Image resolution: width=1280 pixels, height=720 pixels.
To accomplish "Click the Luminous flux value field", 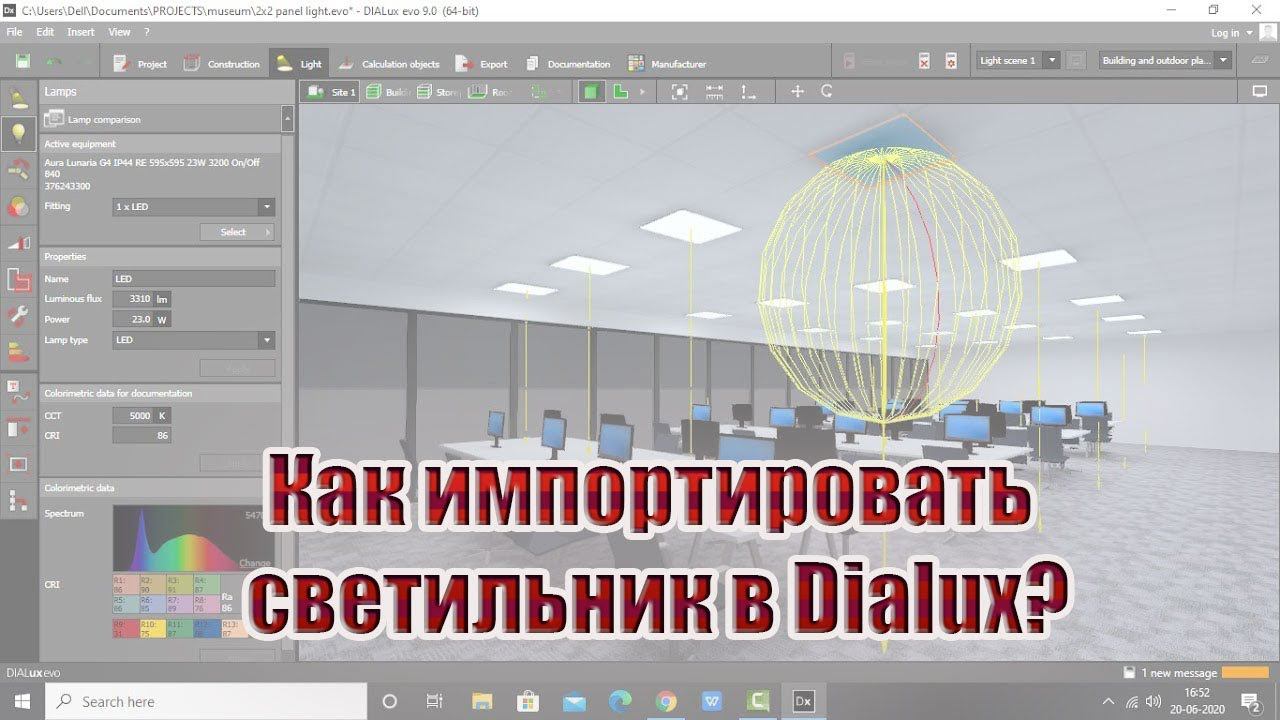I will [x=133, y=299].
